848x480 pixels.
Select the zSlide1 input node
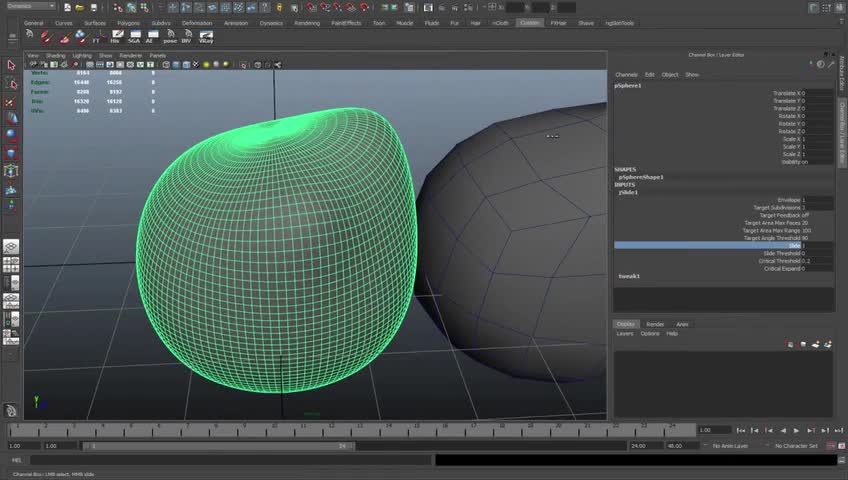click(628, 192)
